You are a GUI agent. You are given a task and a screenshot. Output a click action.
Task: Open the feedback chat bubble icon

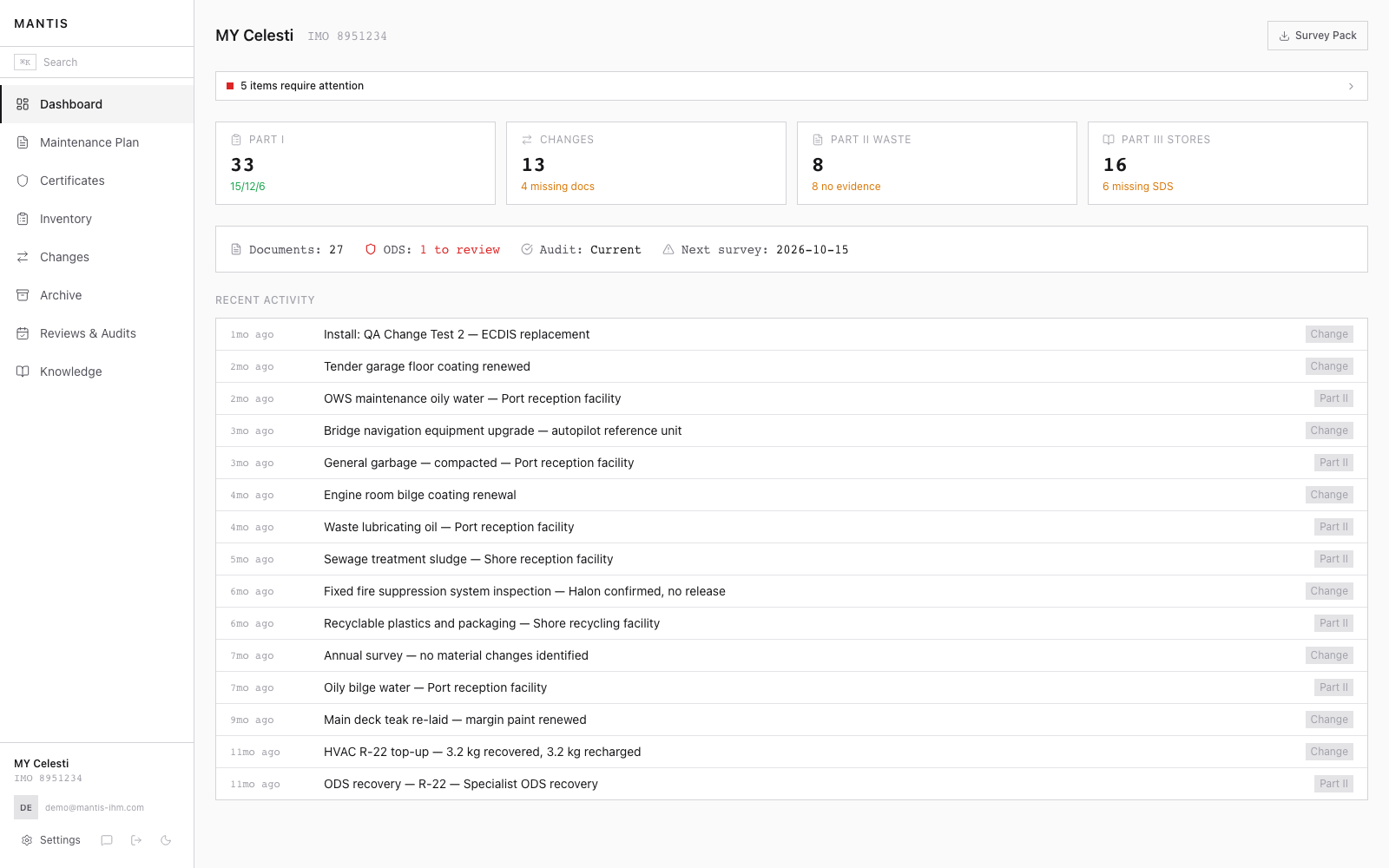point(107,840)
